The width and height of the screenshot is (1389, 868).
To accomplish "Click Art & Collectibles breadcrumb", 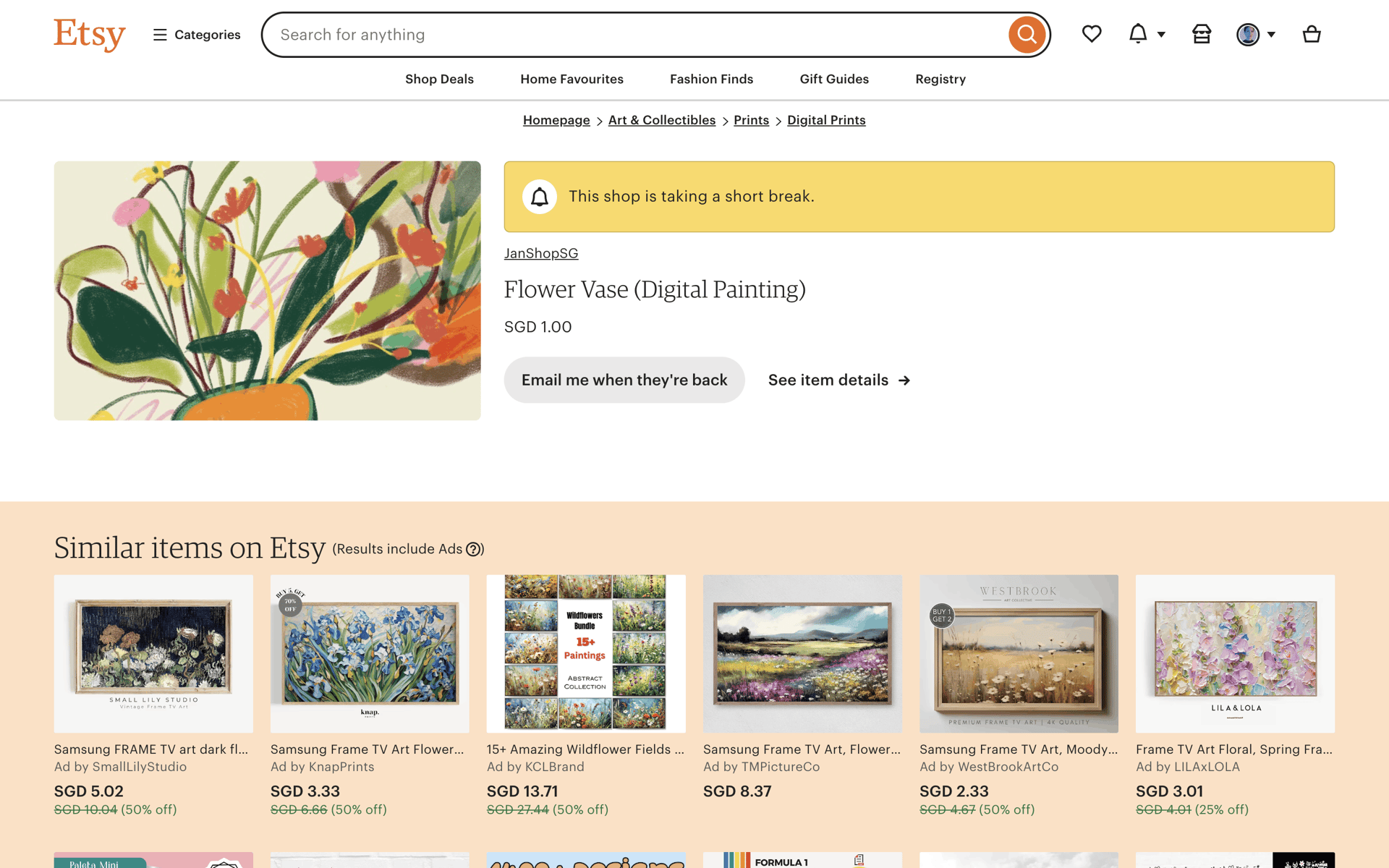I will click(x=662, y=120).
